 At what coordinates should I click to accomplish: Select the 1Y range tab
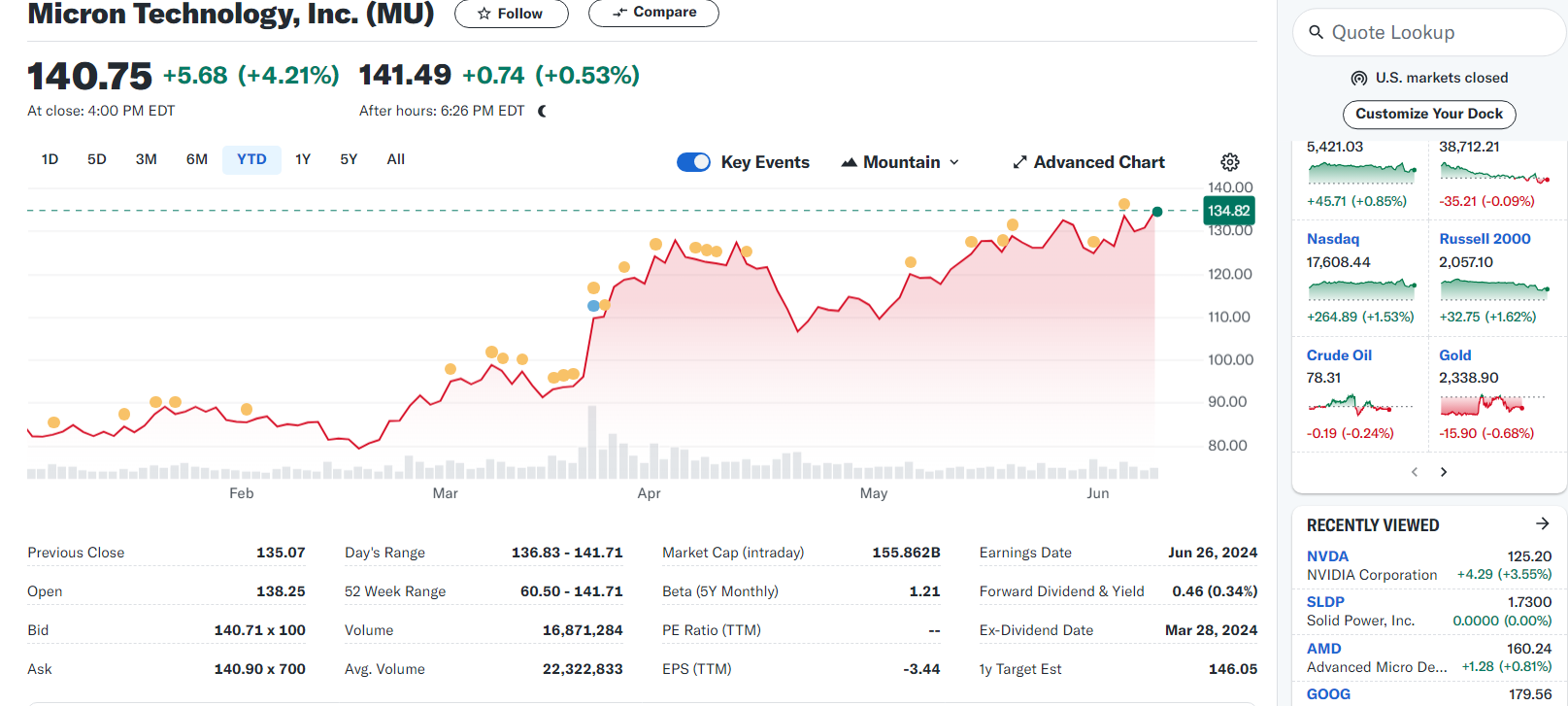(x=303, y=159)
